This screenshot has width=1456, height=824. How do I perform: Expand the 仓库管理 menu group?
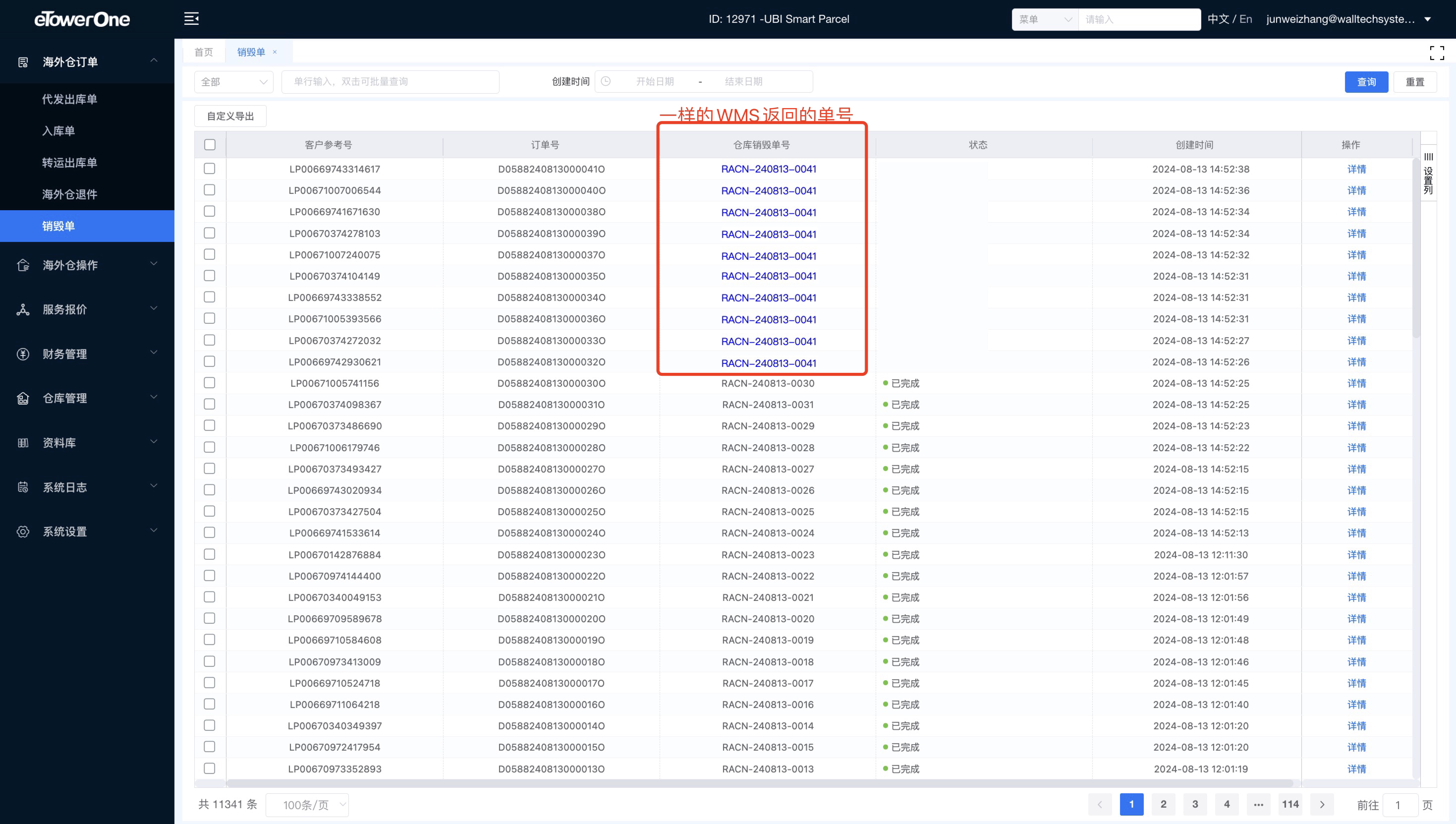[154, 397]
